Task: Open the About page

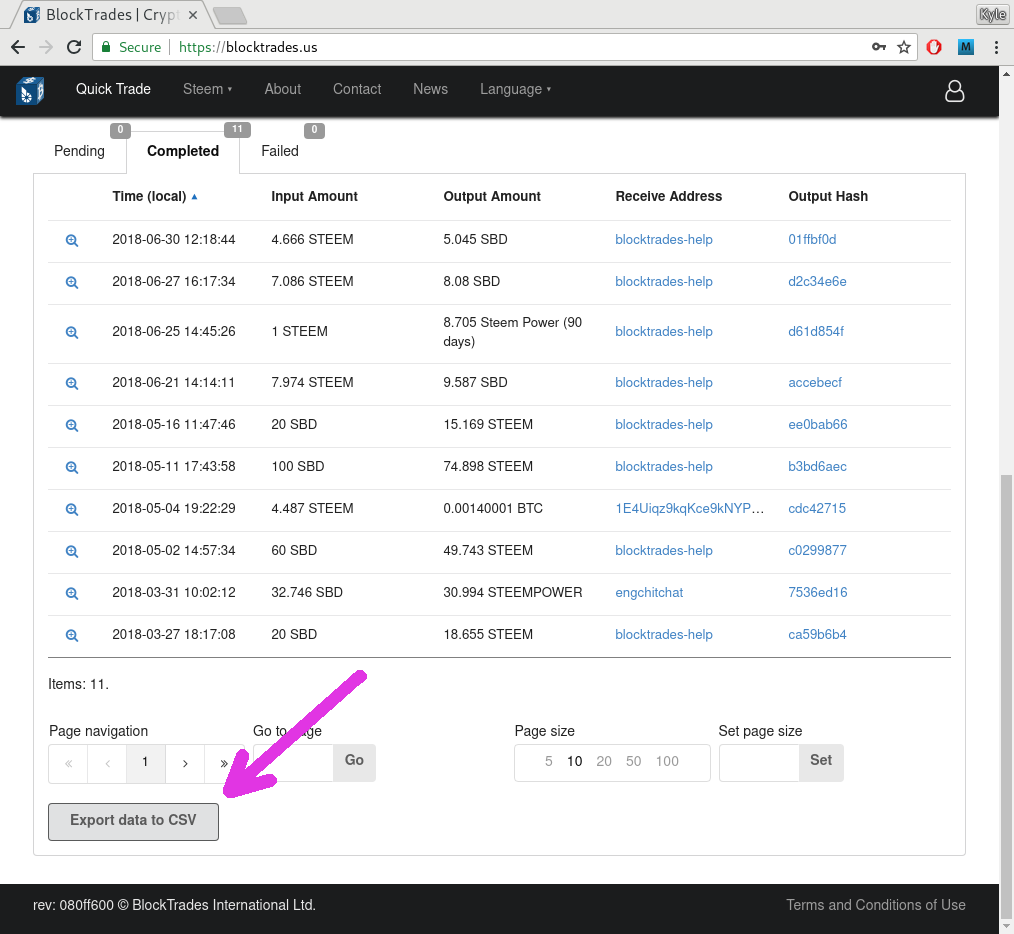Action: 283,89
